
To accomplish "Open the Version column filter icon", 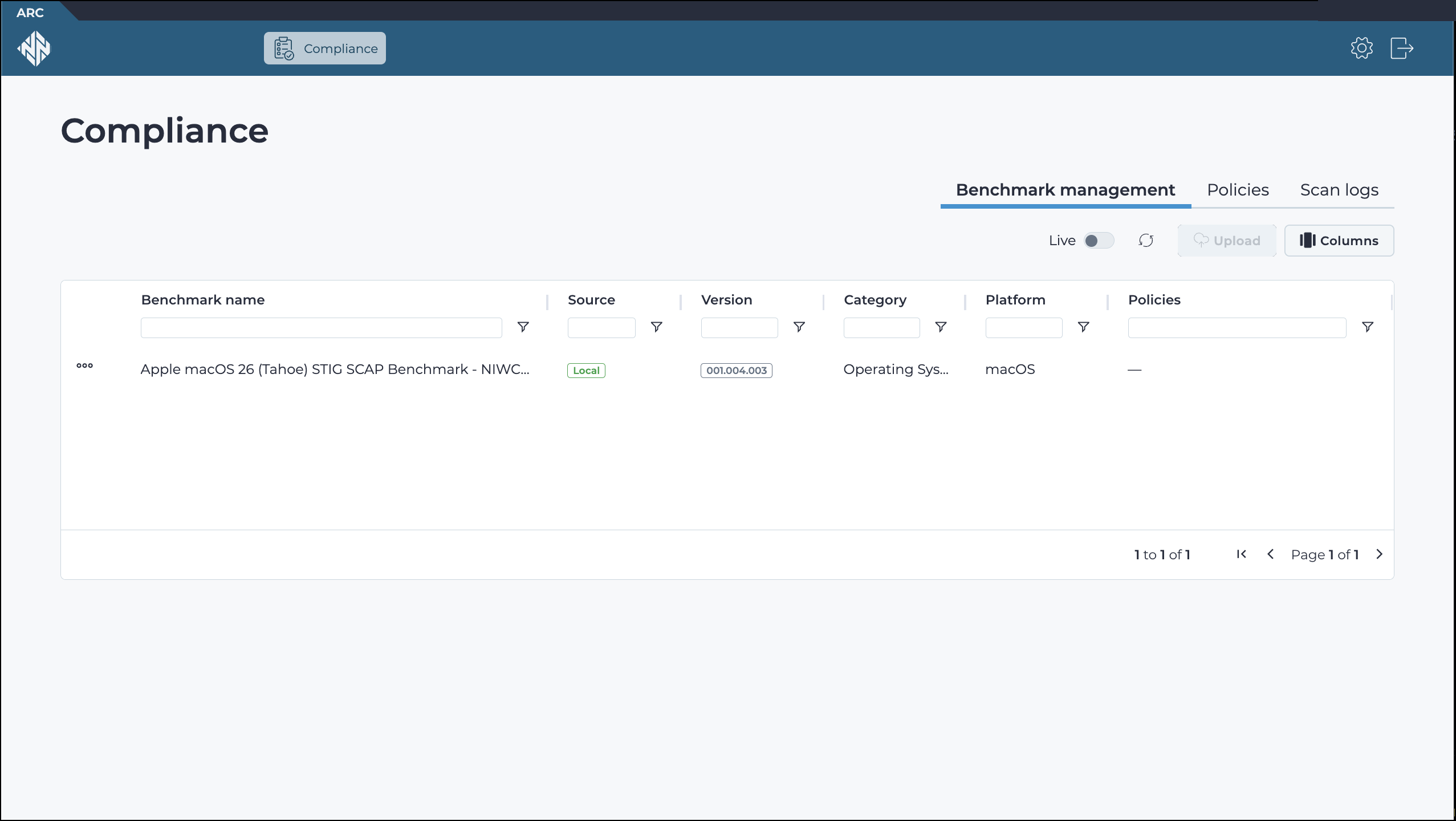I will tap(799, 327).
